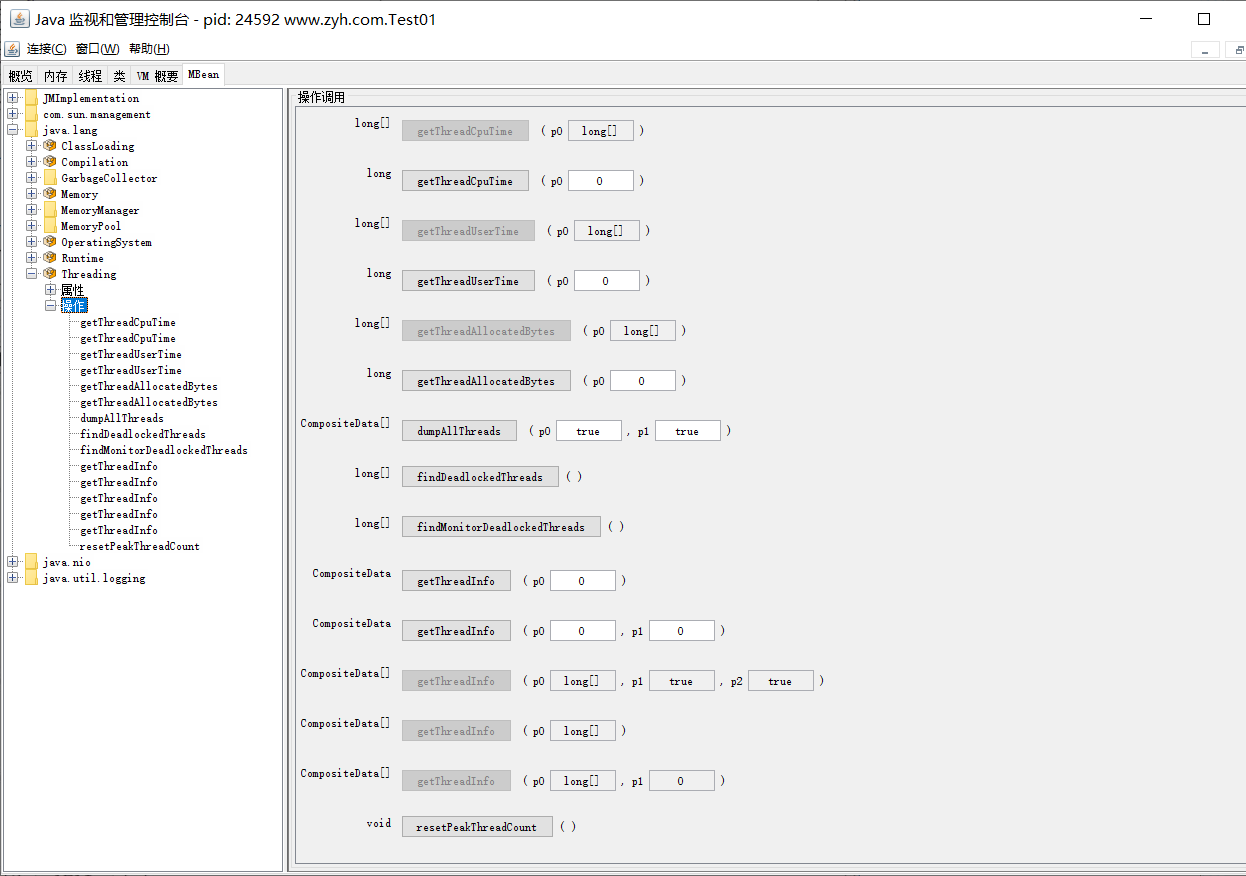Switch to the 线程 tab
1246x876 pixels.
[x=90, y=76]
